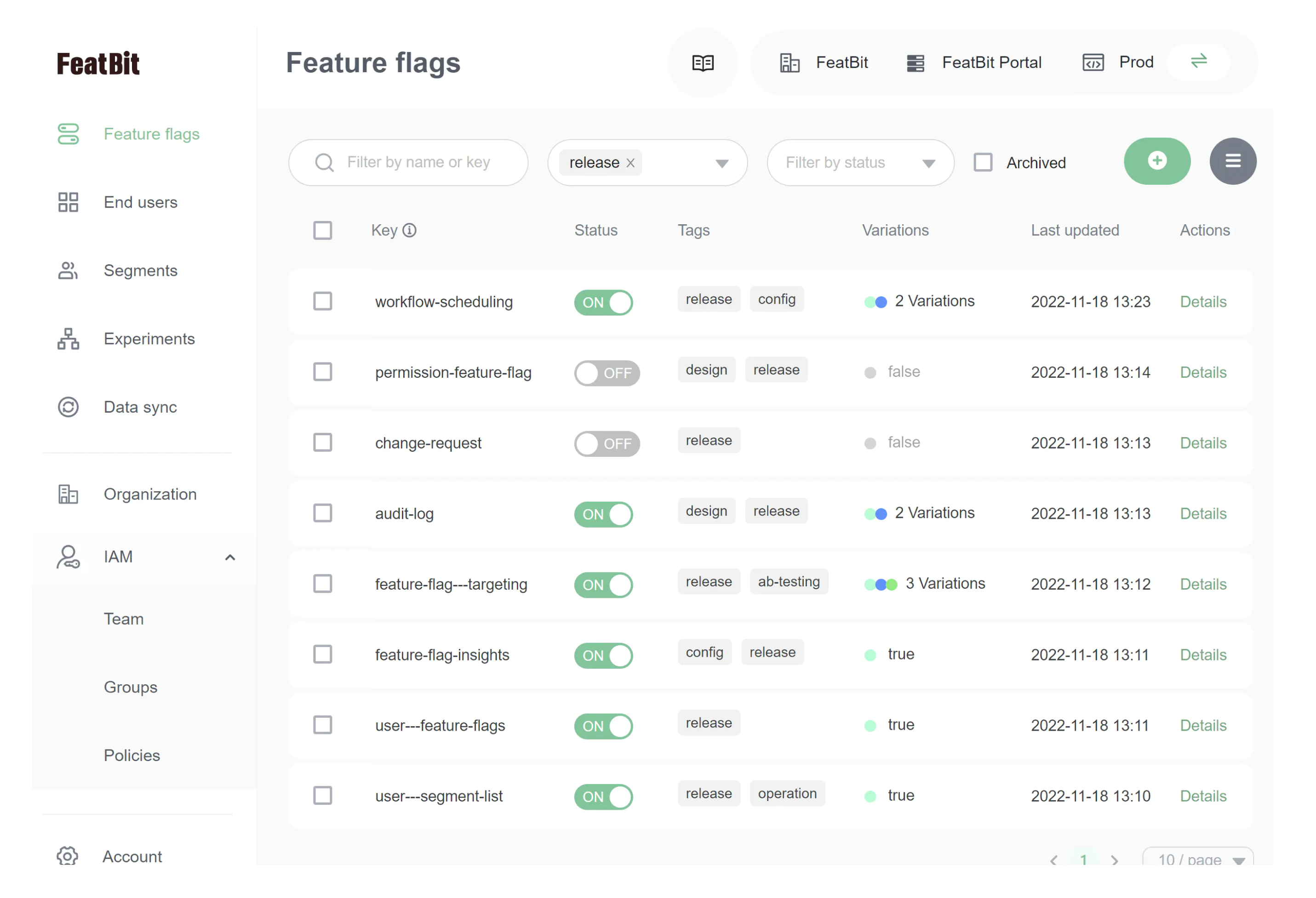Open Details for permission-feature-flag
The width and height of the screenshot is (1316, 898).
coord(1203,372)
